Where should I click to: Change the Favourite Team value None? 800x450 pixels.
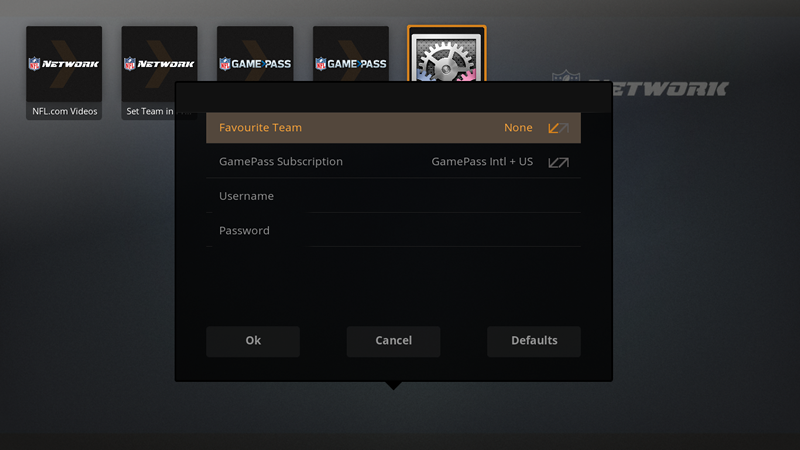(x=518, y=128)
